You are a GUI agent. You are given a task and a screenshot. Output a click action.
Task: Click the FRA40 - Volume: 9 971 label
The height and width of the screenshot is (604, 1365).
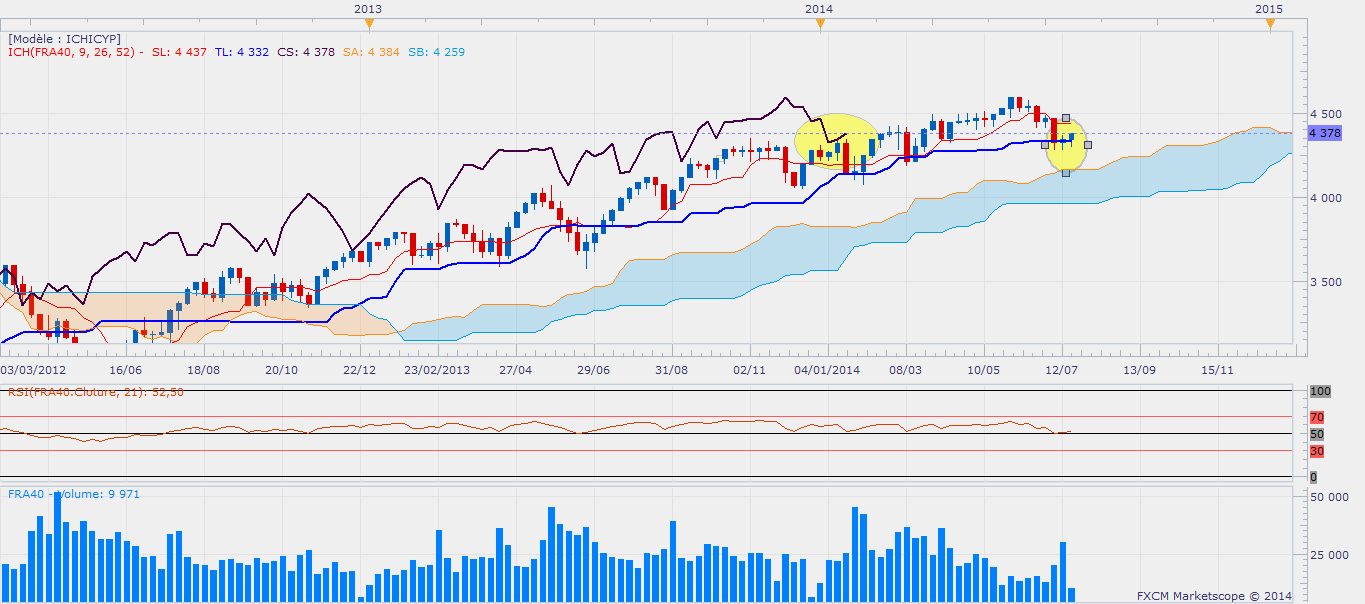point(74,493)
